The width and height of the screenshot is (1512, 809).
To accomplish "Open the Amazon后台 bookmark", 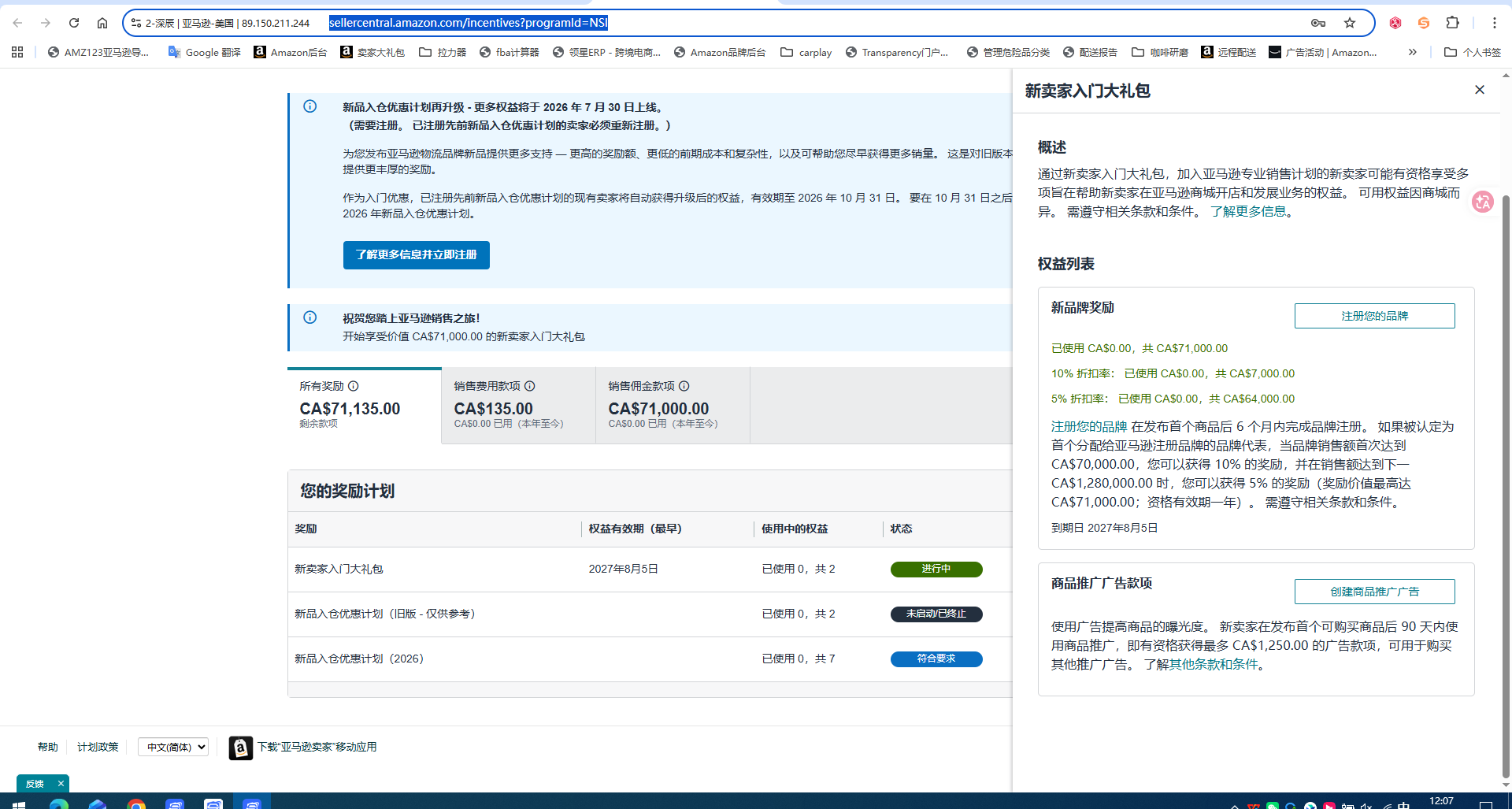I will (291, 52).
